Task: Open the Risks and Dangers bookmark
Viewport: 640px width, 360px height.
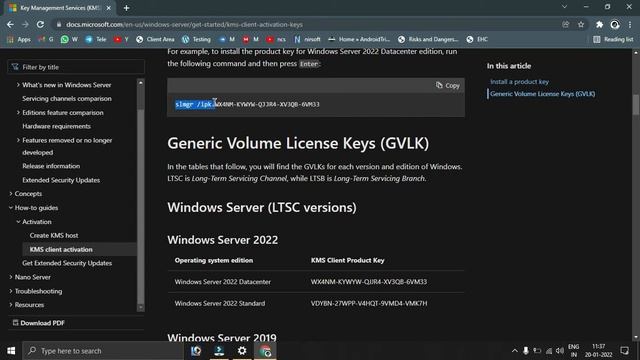Action: pyautogui.click(x=428, y=39)
